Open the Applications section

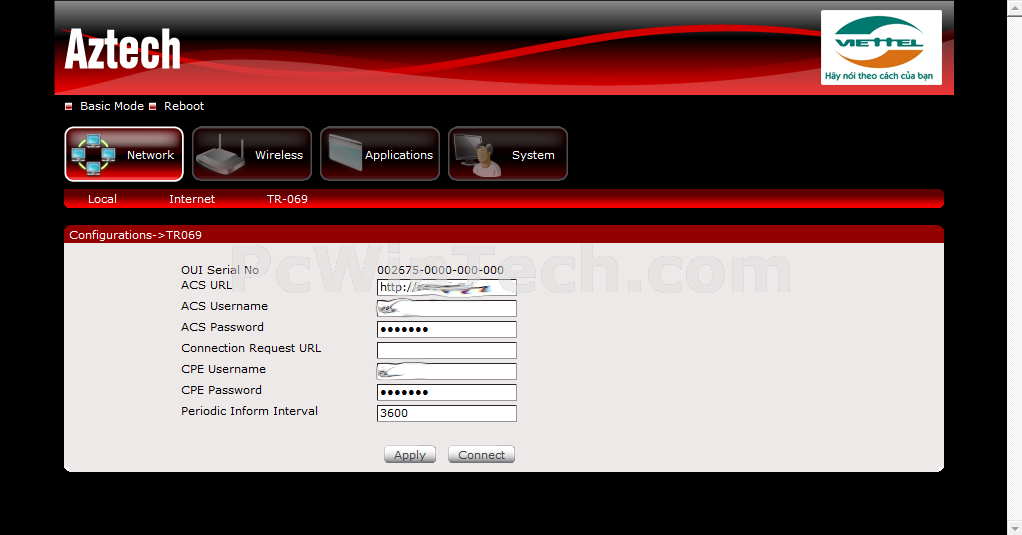pos(380,154)
